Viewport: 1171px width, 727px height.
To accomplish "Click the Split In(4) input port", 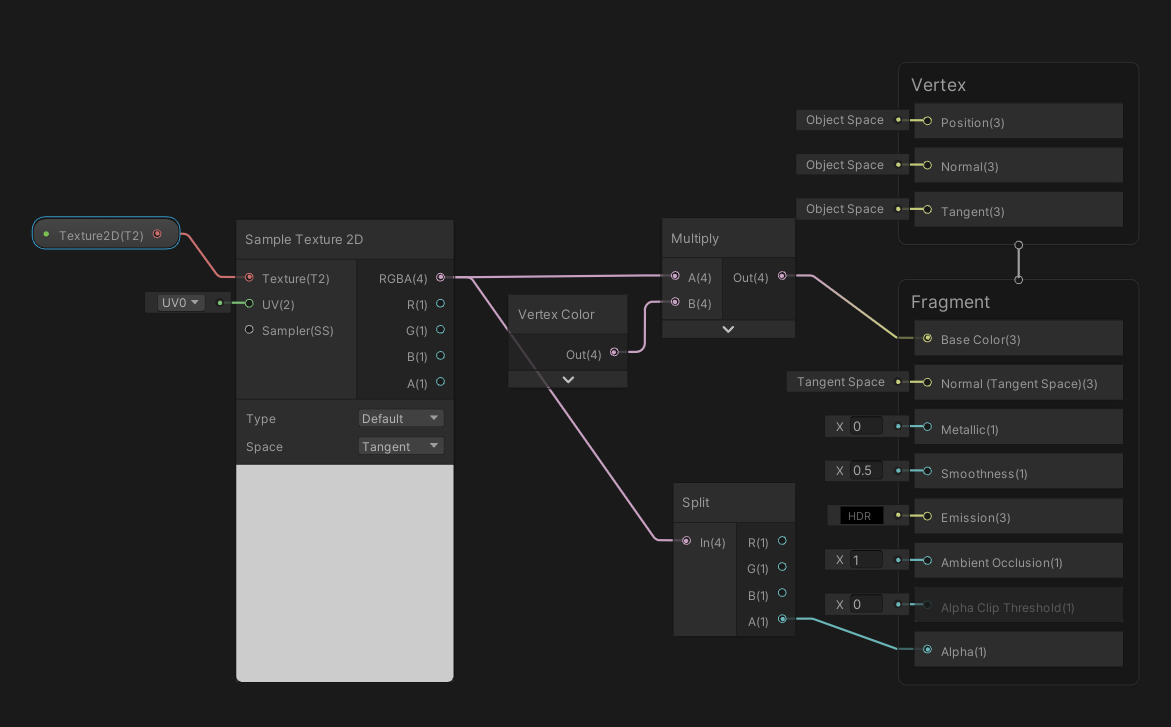I will [686, 541].
